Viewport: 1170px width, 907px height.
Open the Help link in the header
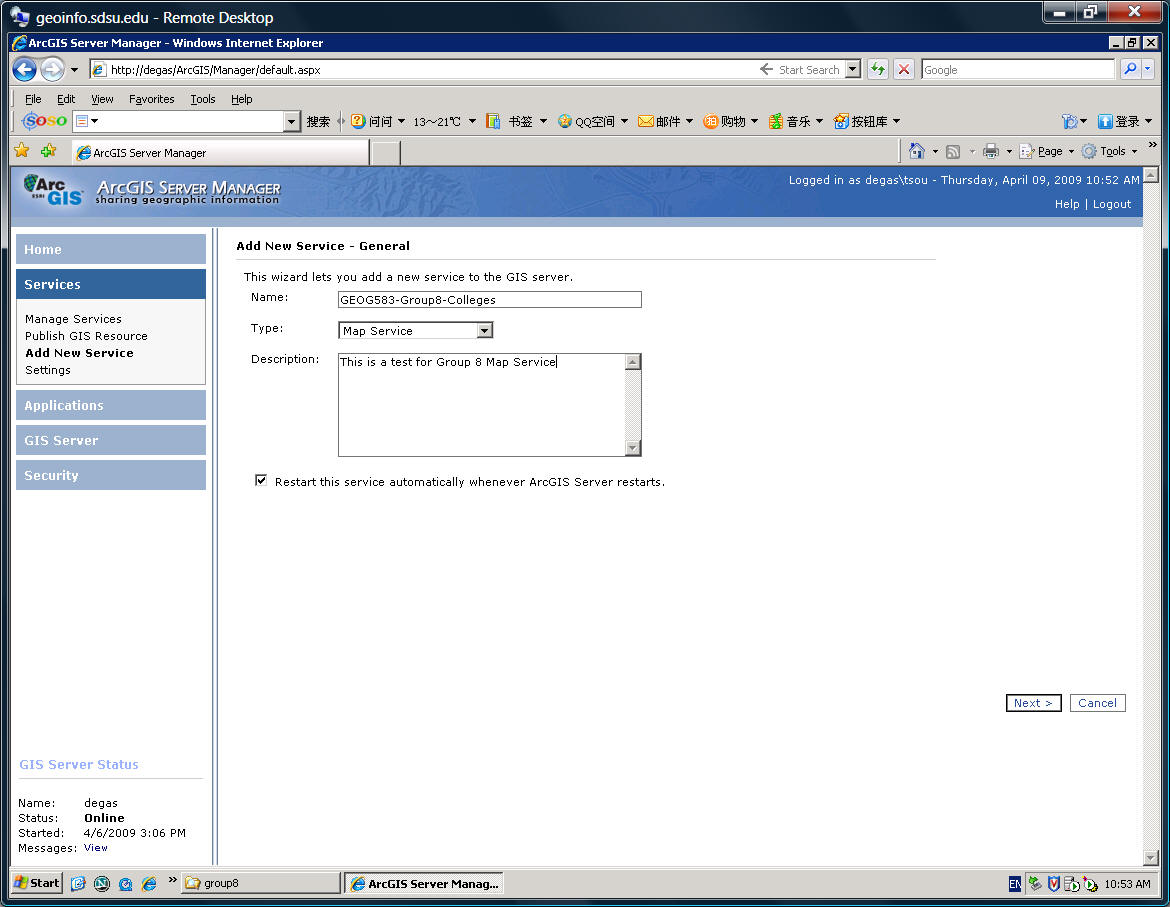[x=1066, y=204]
